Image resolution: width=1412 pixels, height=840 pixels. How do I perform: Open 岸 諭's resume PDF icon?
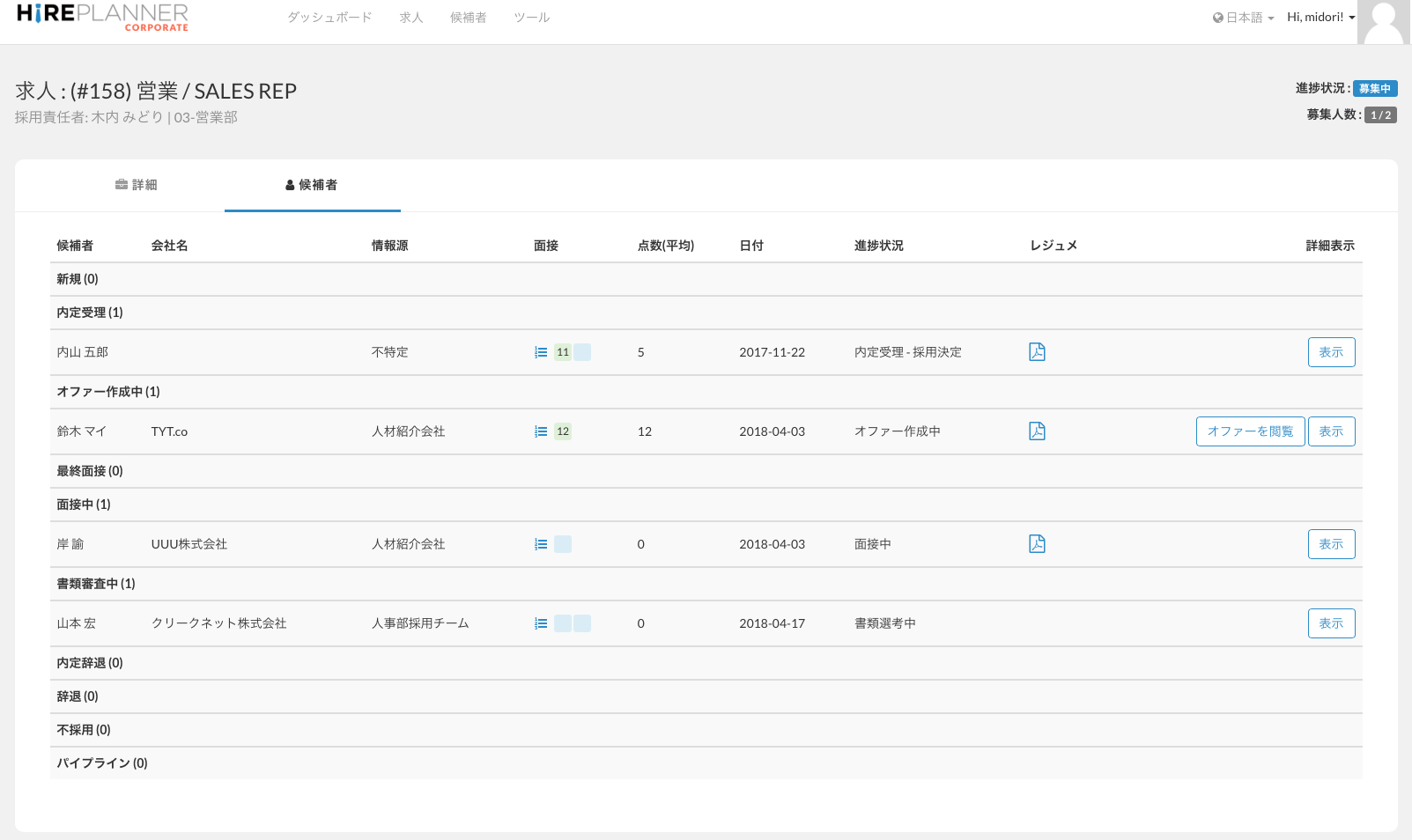click(x=1037, y=544)
